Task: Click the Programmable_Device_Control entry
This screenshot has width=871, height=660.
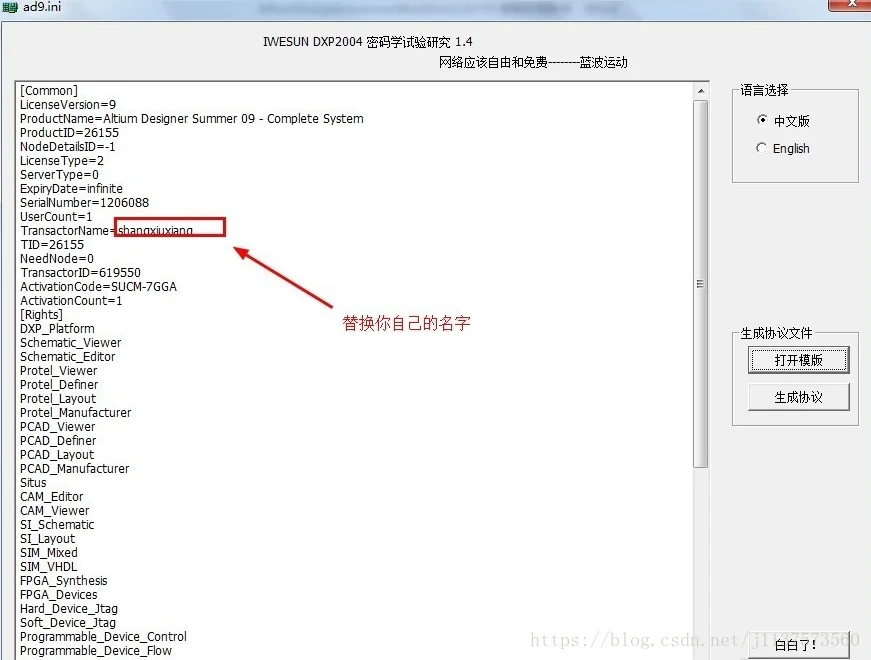Action: [103, 637]
